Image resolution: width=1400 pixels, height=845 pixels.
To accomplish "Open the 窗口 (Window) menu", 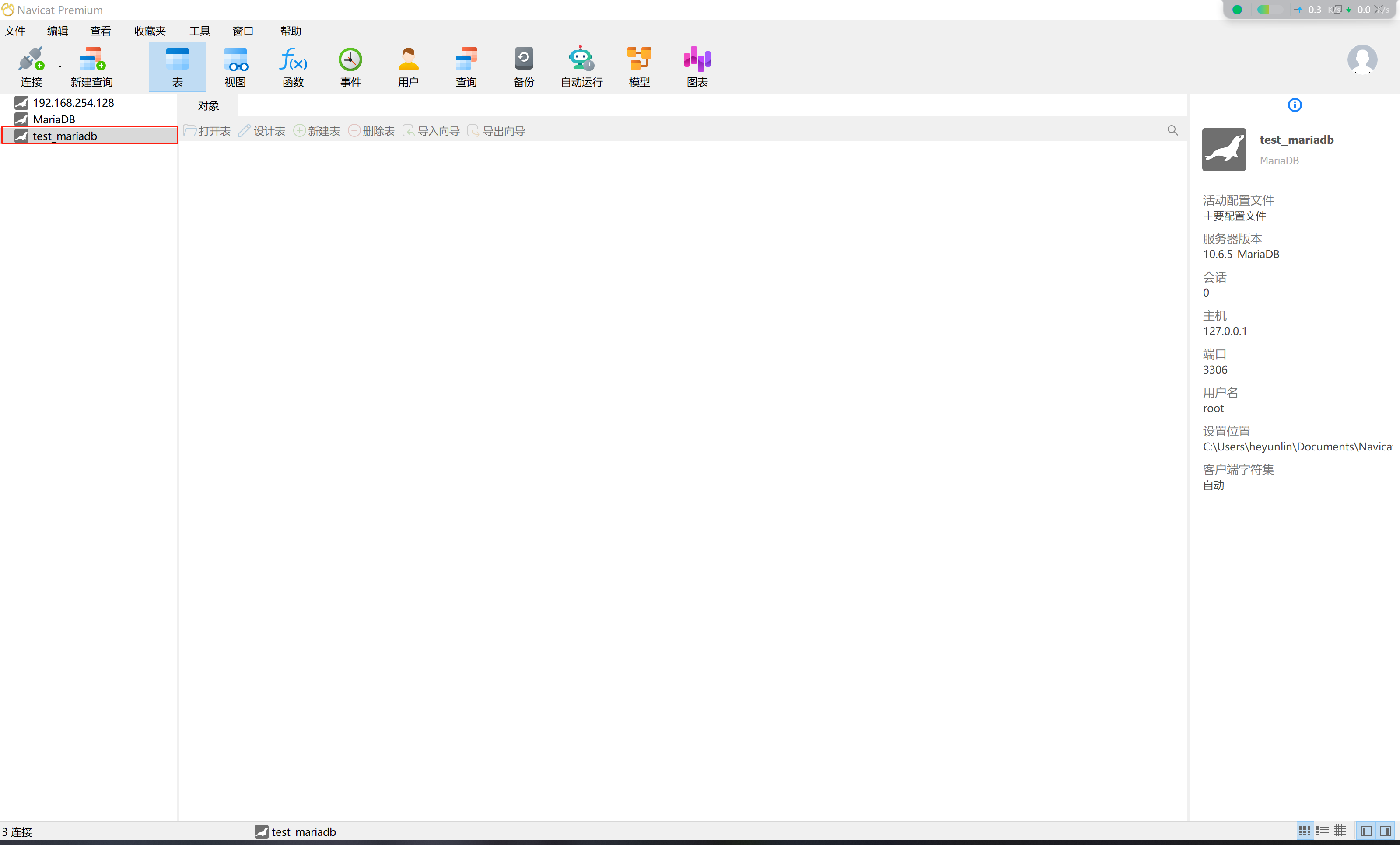I will 243,31.
